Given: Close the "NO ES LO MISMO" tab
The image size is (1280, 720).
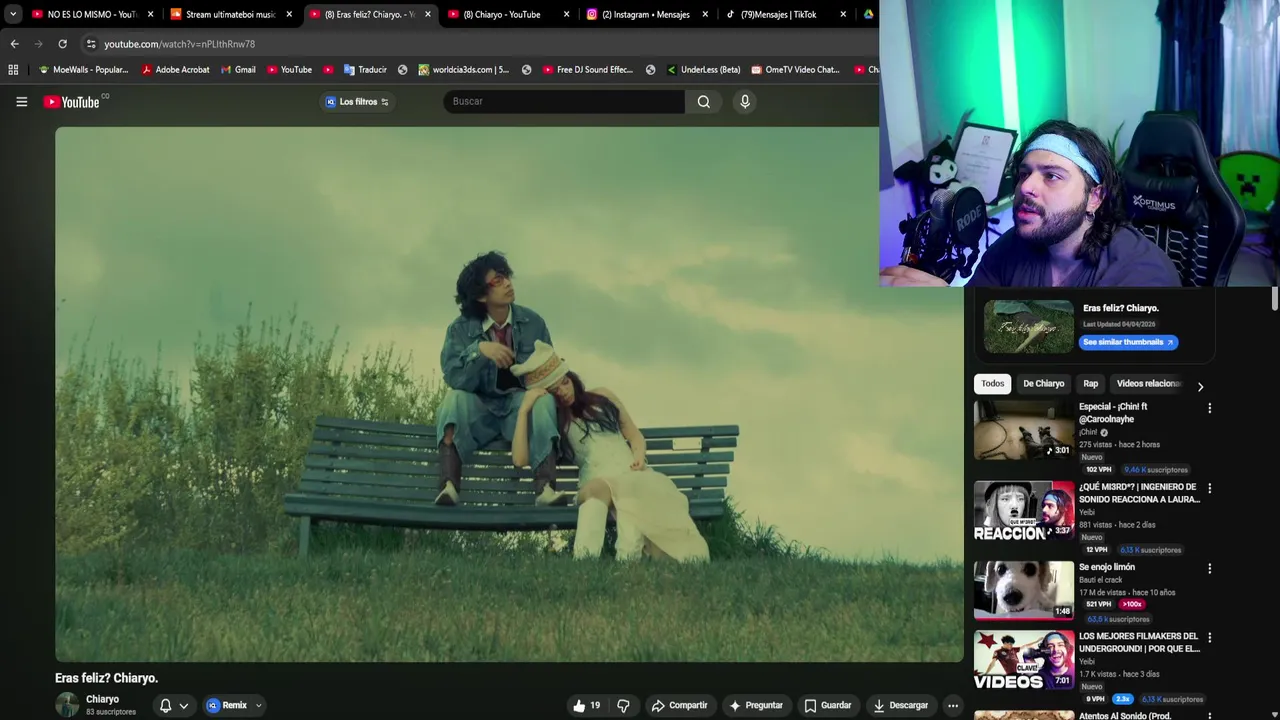Looking at the screenshot, I should point(151,14).
